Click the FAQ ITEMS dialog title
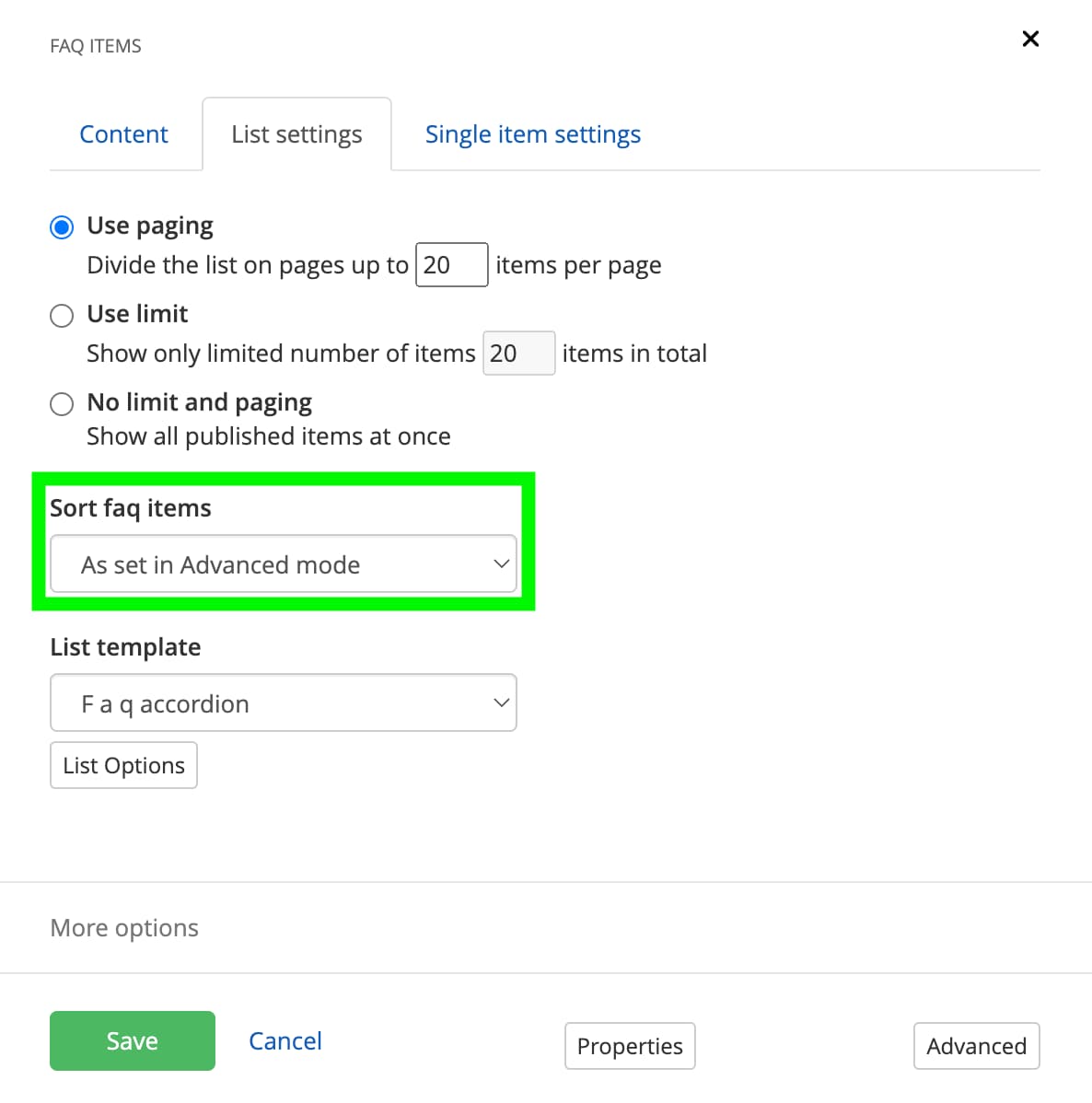Viewport: 1092px width, 1103px height. coord(96,45)
